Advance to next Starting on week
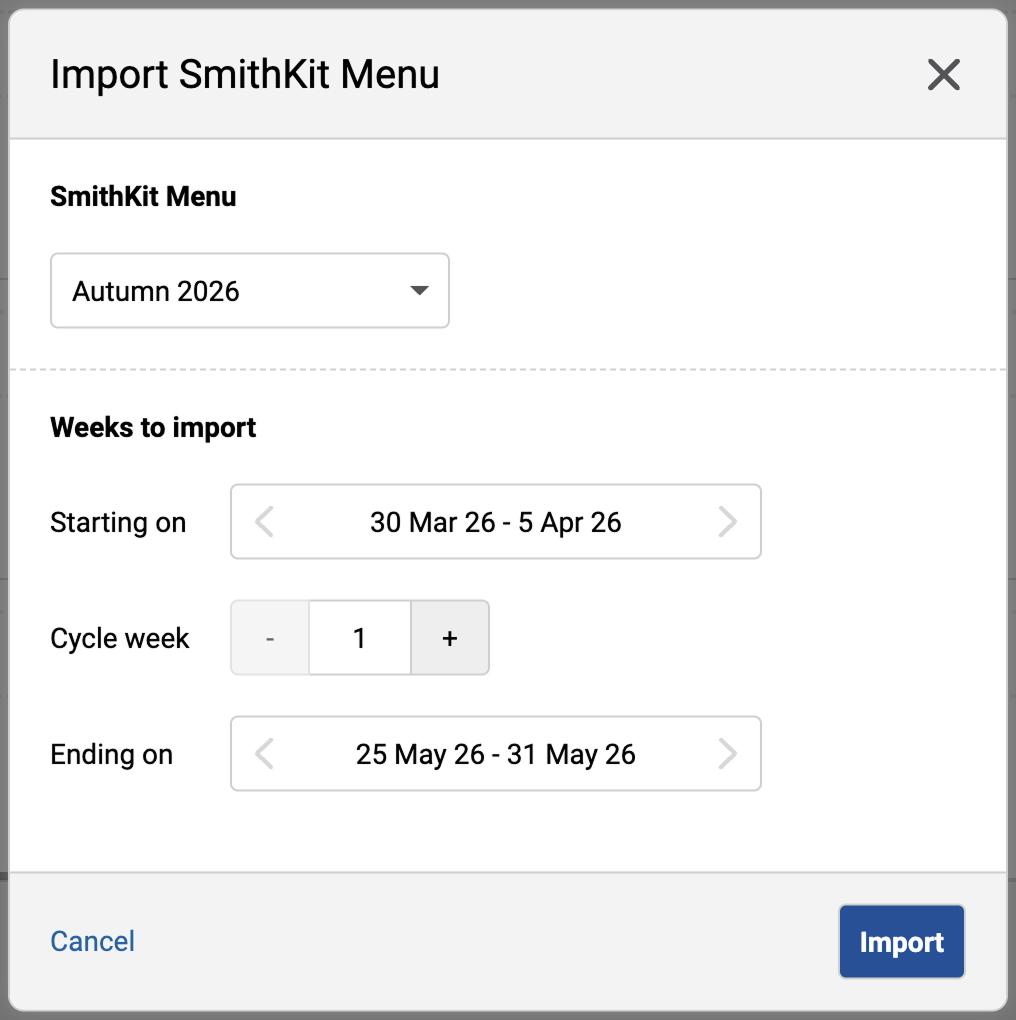 (x=727, y=522)
